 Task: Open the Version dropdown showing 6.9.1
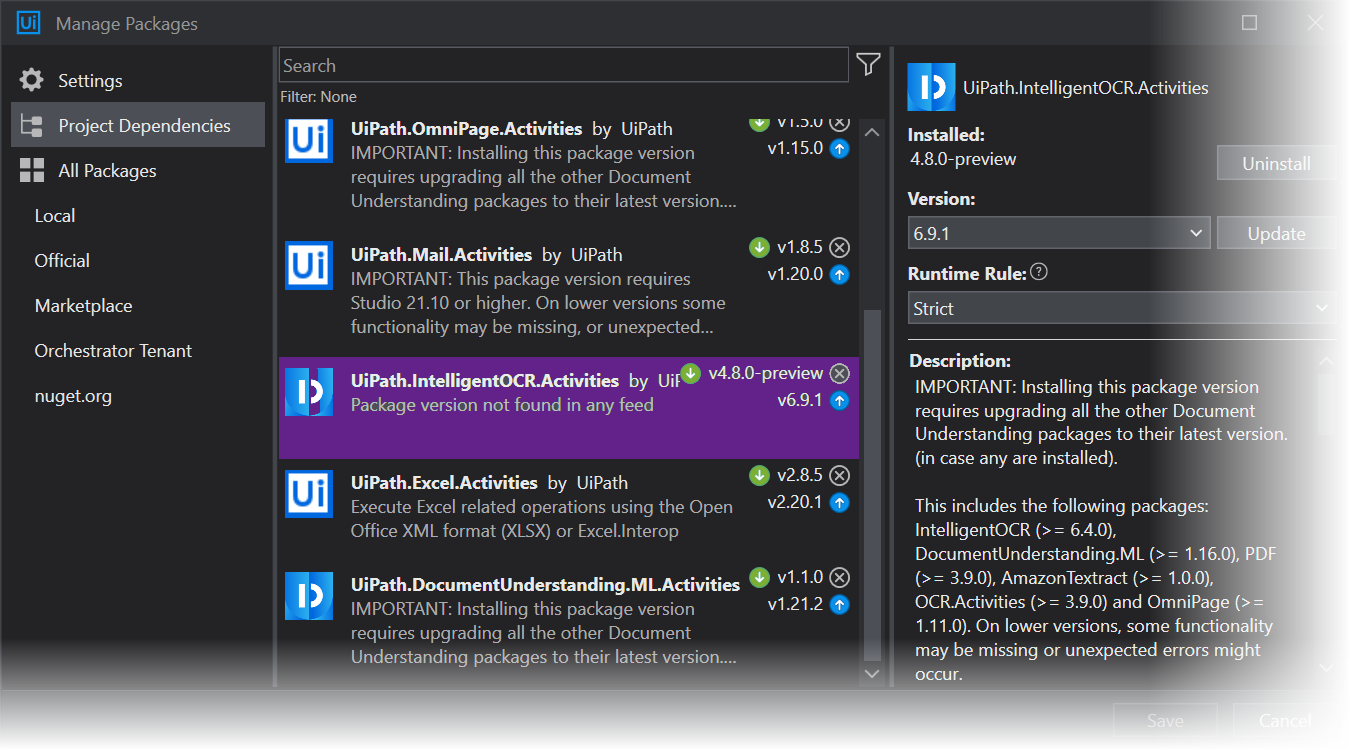[1057, 232]
